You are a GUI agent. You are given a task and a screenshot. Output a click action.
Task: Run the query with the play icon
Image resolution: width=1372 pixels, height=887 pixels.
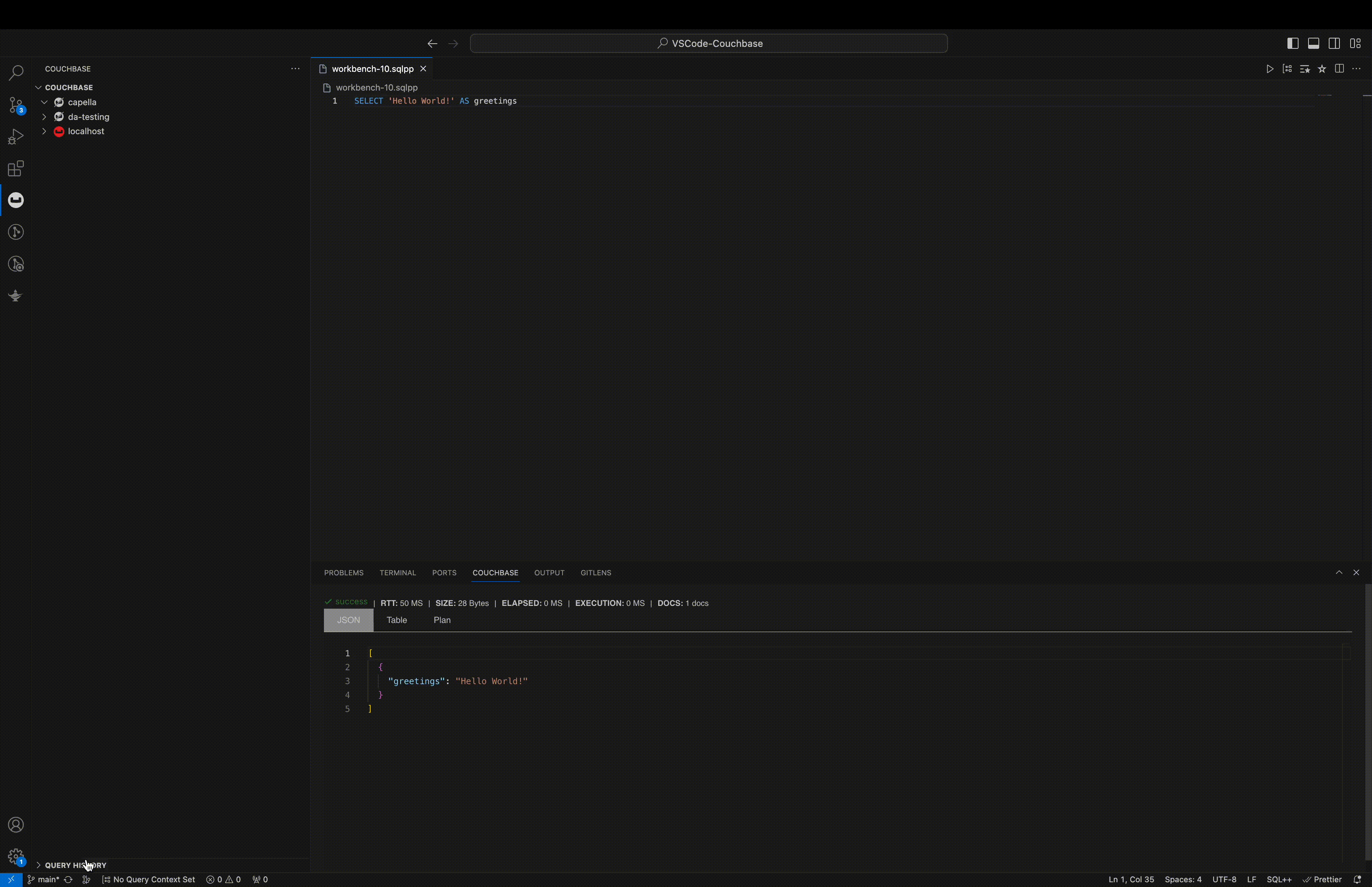tap(1270, 69)
